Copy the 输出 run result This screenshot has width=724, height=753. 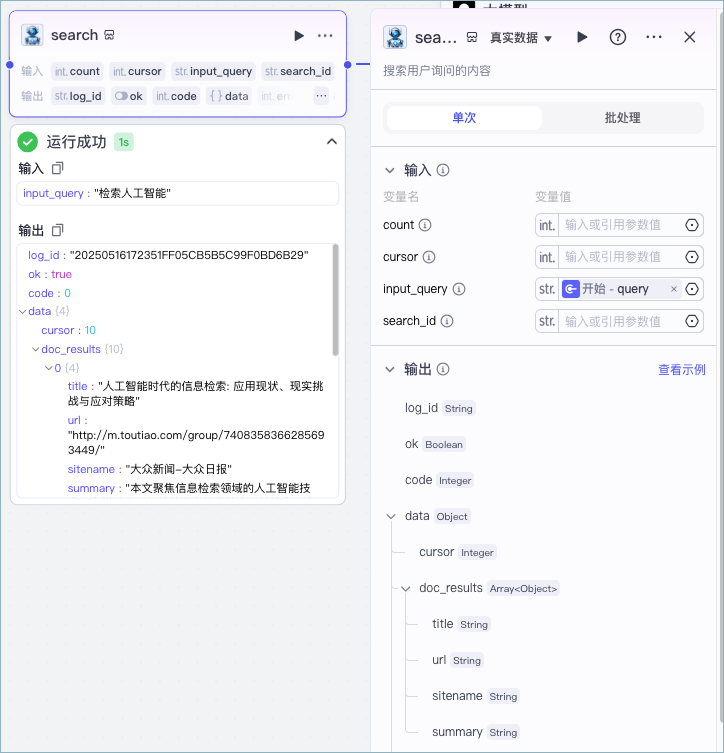click(58, 230)
